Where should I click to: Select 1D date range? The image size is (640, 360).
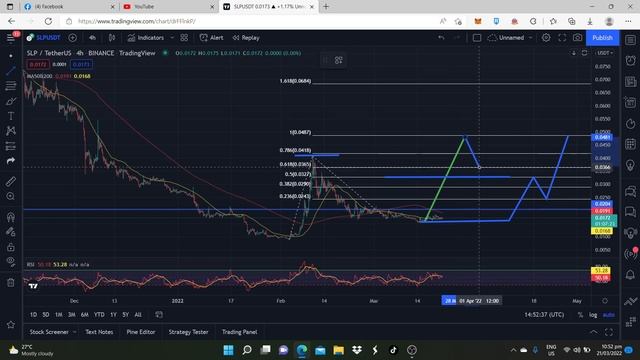[33, 315]
